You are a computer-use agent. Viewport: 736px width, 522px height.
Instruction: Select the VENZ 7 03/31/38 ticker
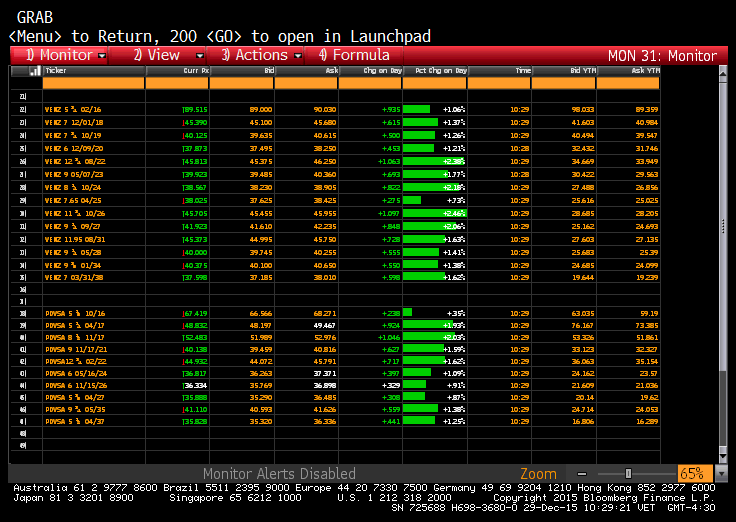tap(74, 277)
